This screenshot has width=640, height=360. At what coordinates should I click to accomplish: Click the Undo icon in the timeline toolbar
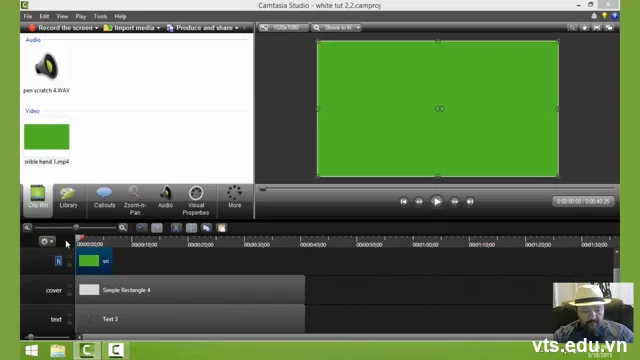pyautogui.click(x=141, y=228)
